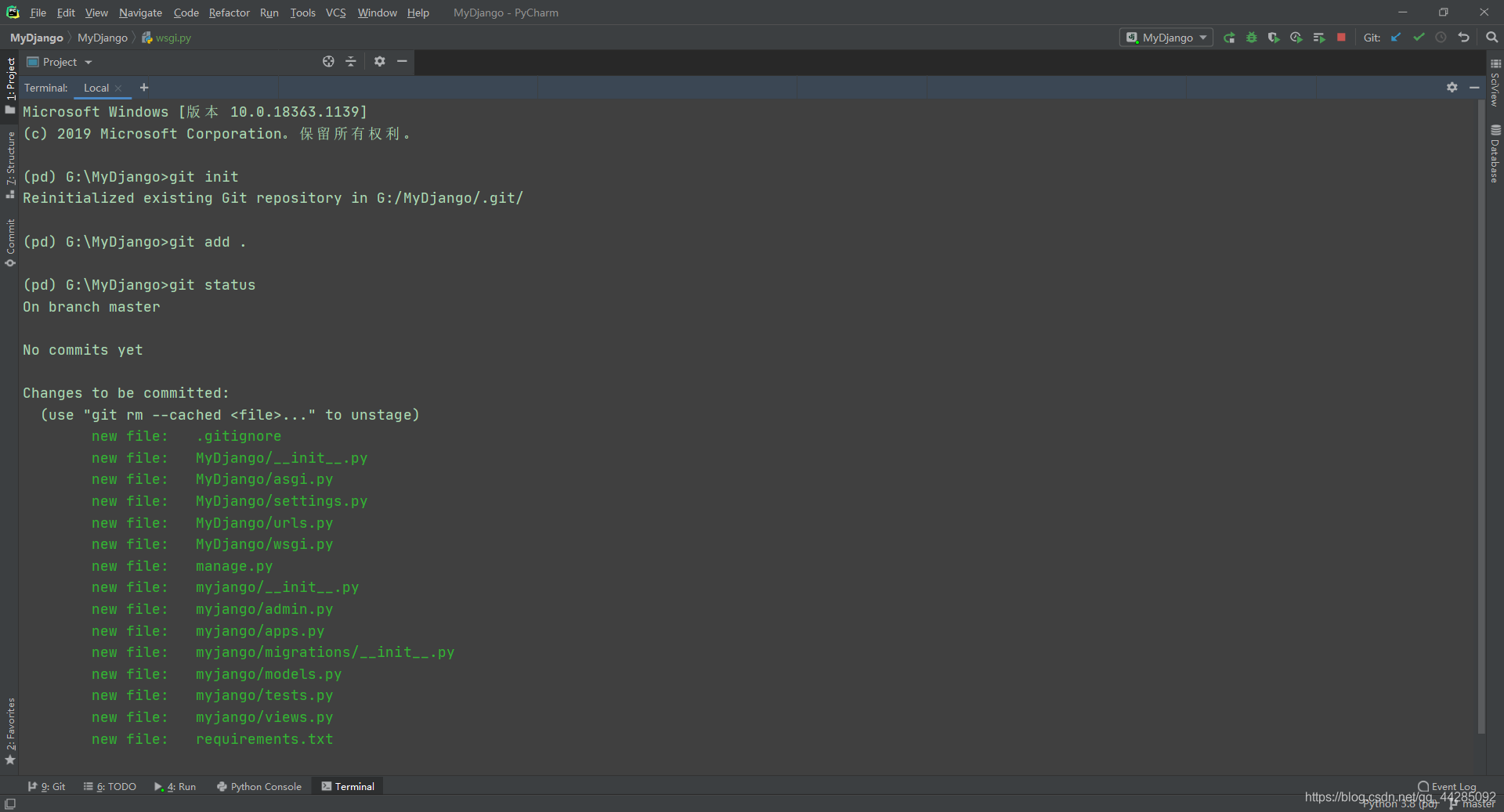Open the Navigate menu
1504x812 pixels.
pyautogui.click(x=140, y=13)
